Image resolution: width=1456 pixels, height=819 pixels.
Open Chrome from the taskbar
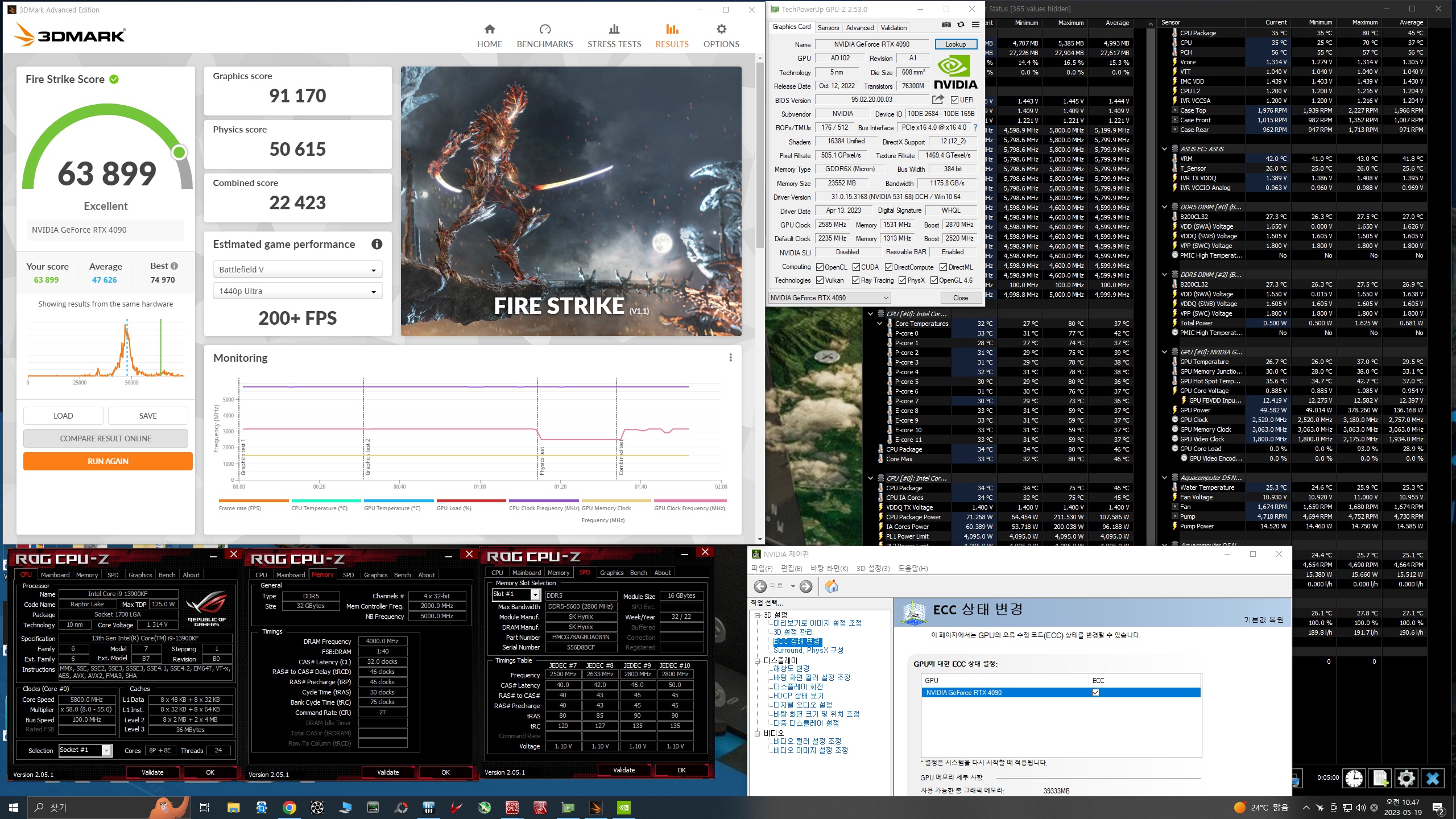pyautogui.click(x=289, y=808)
